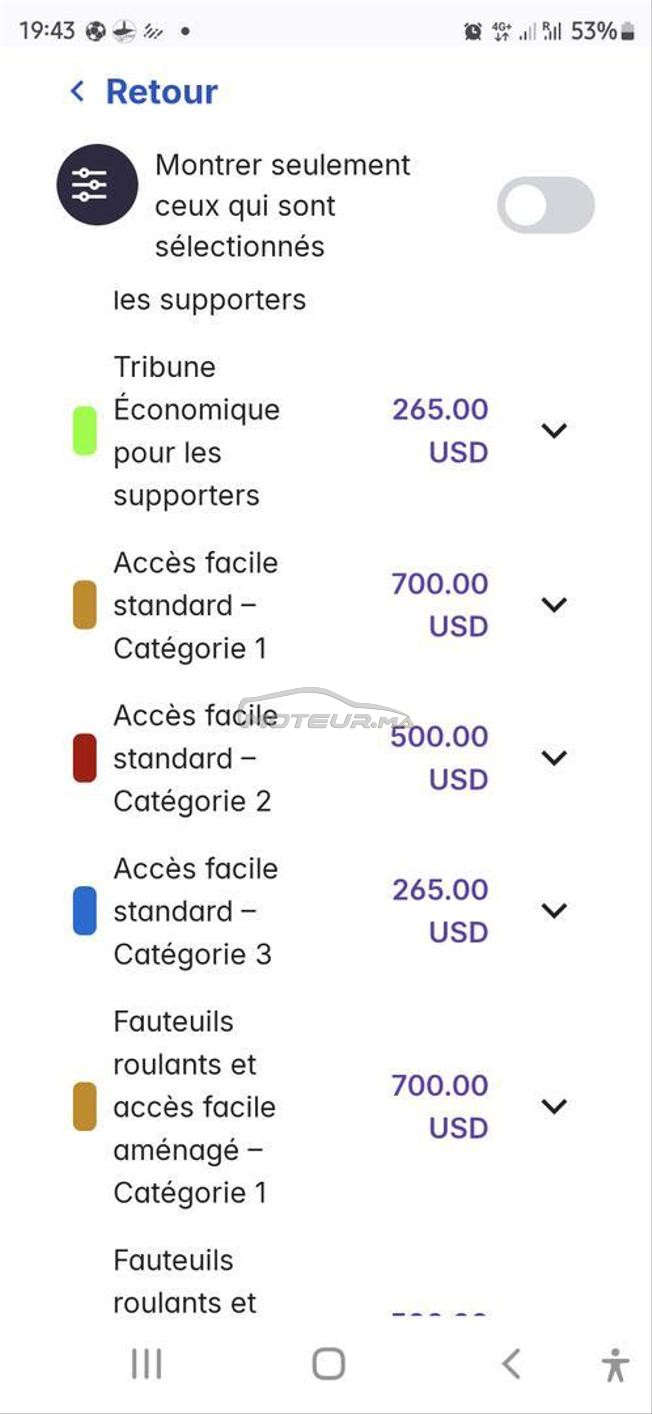Tap the back chevron beside Retour
Image resolution: width=652 pixels, height=1414 pixels.
point(77,92)
